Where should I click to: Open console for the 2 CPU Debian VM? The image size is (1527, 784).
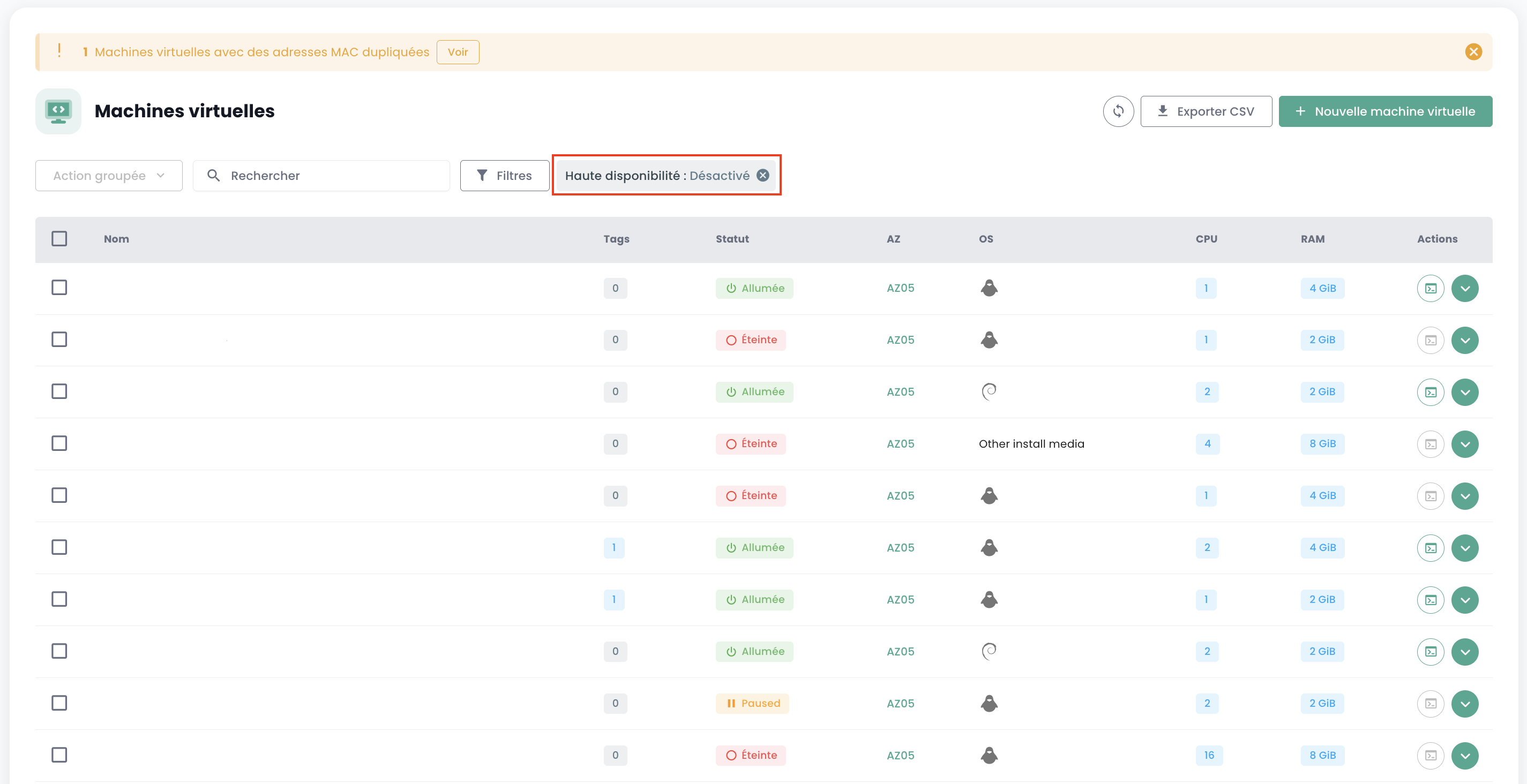click(1431, 393)
